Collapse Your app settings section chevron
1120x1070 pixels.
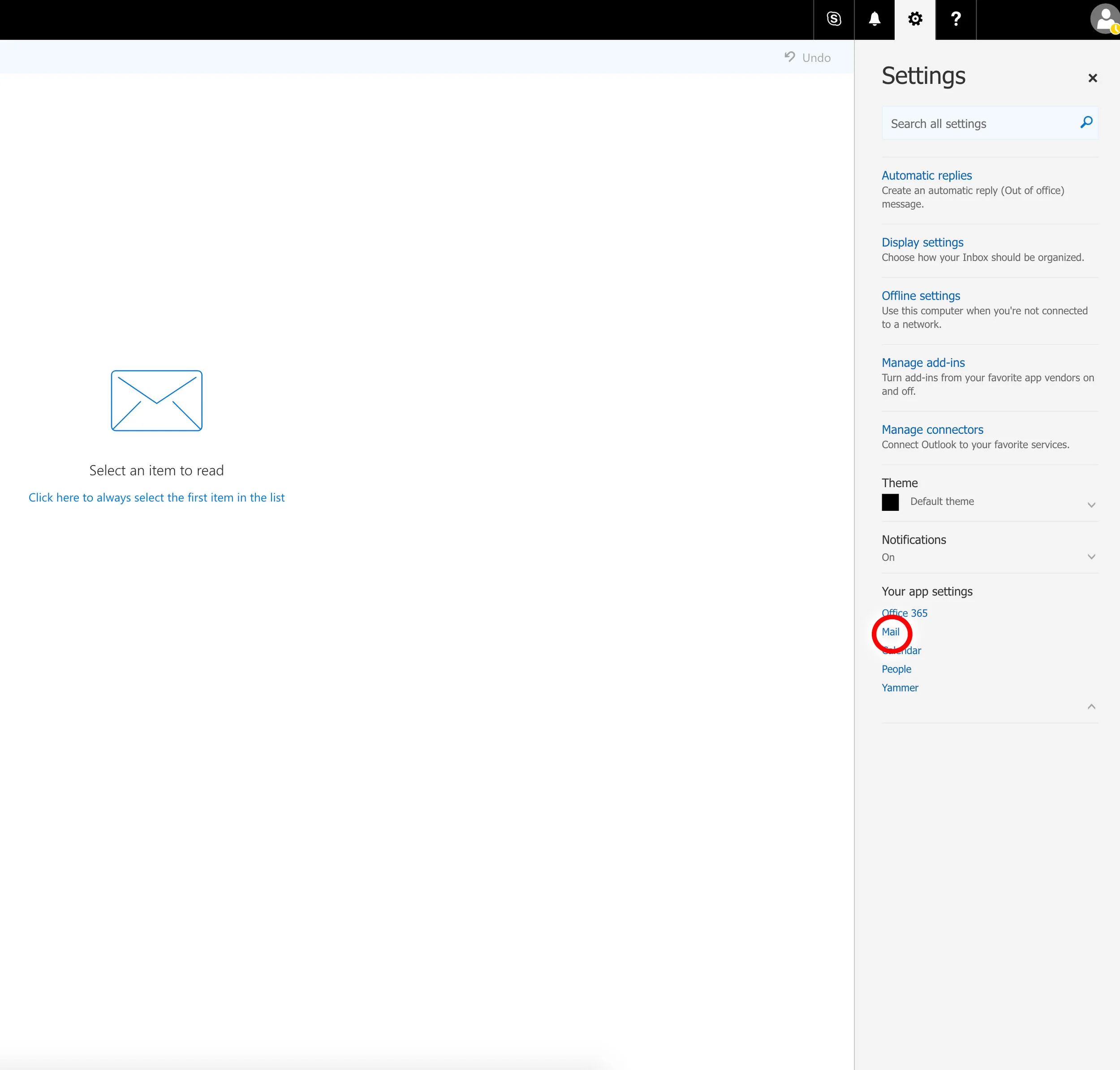click(x=1091, y=707)
